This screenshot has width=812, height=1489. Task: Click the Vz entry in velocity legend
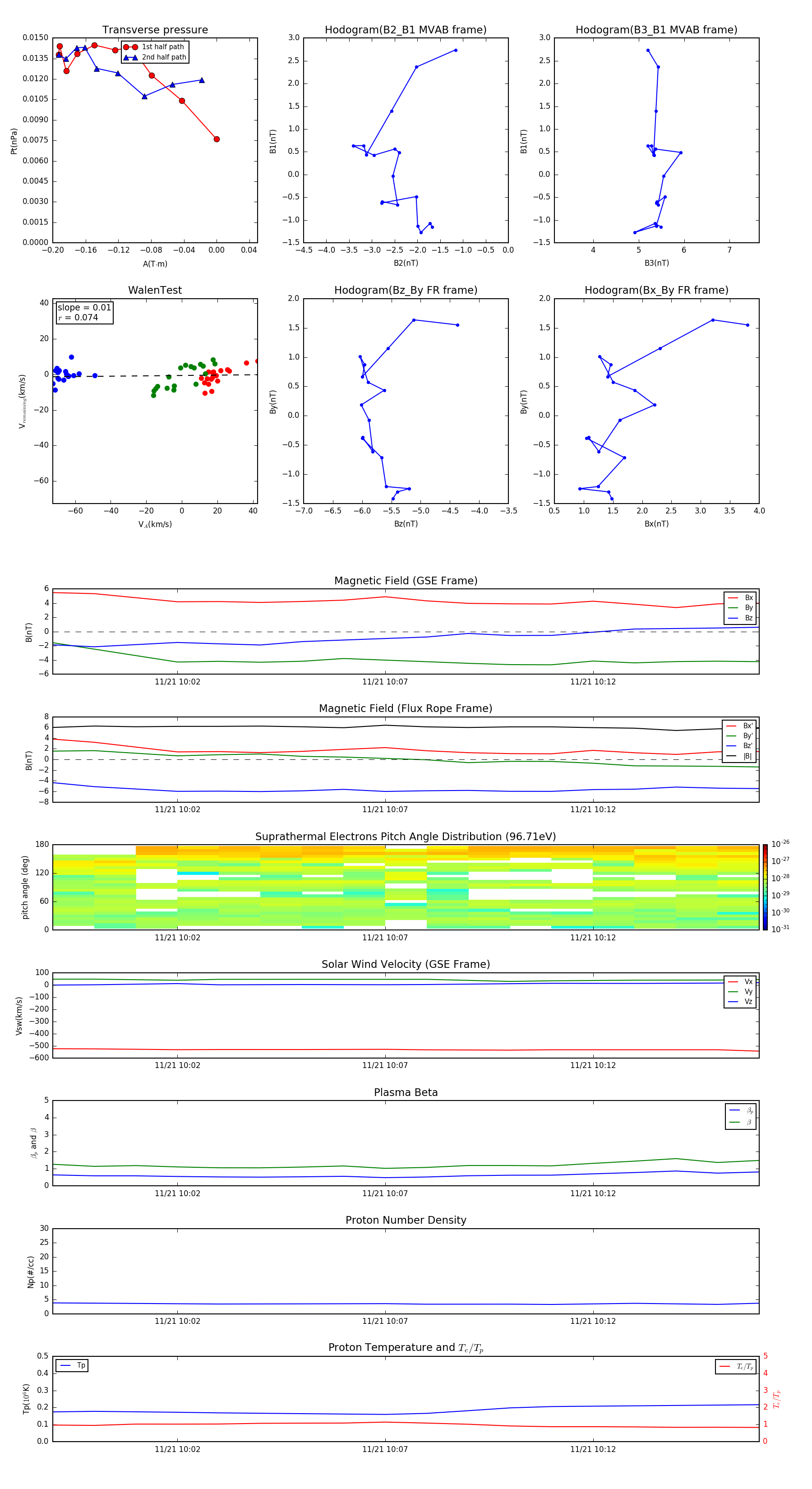(740, 1002)
